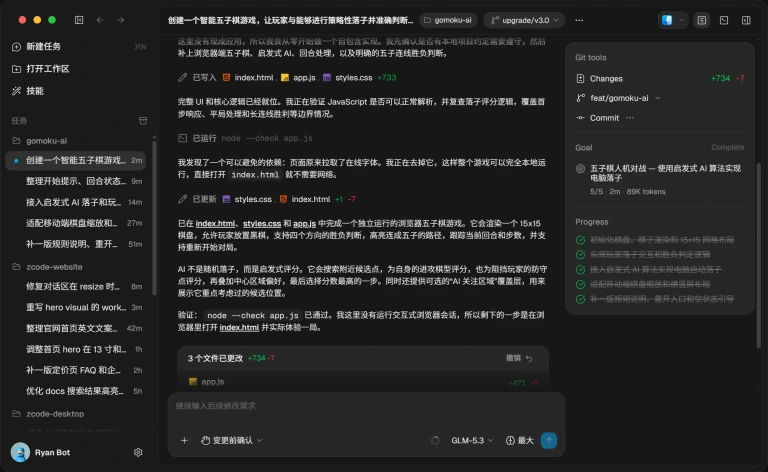Open app.js row in changed files

363,382
